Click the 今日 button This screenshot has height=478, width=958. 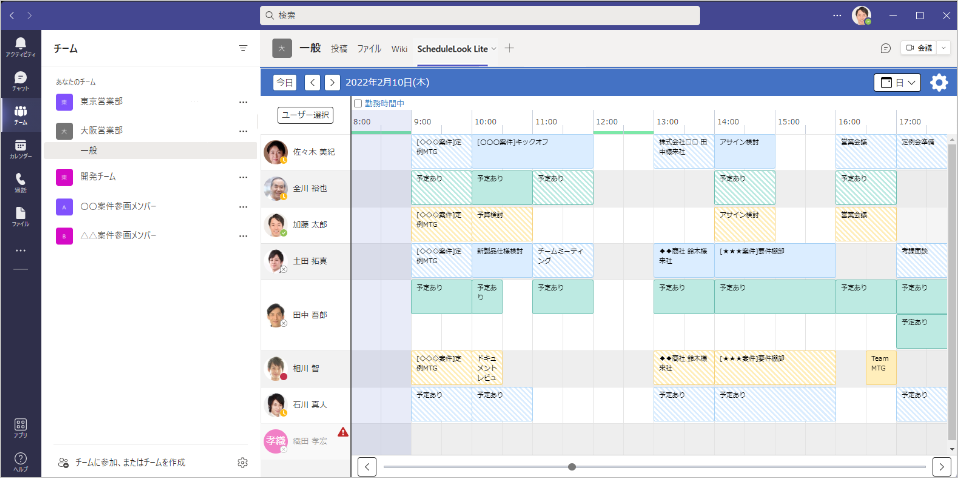(x=285, y=83)
